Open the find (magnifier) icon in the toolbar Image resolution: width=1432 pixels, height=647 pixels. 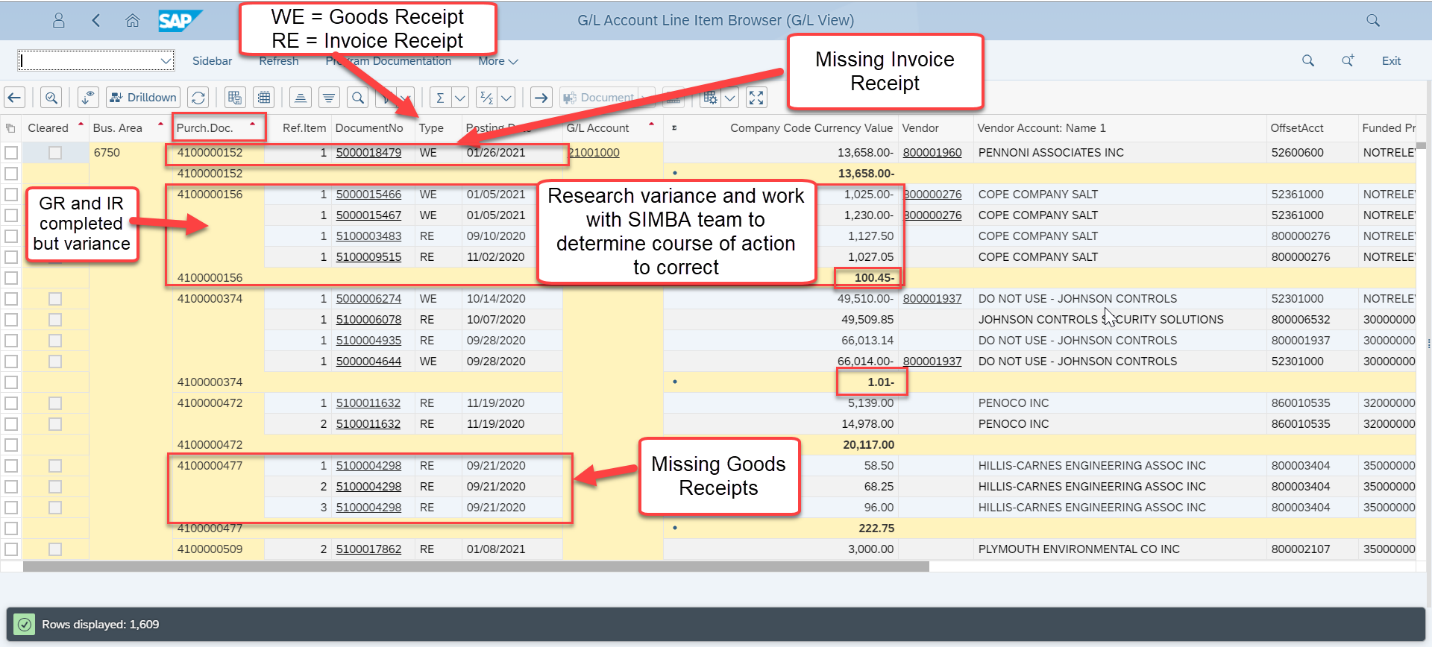(x=357, y=97)
